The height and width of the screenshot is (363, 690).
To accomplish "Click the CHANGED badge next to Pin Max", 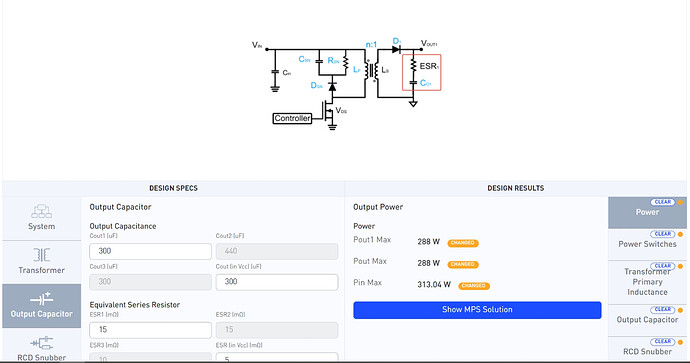I will coord(474,286).
